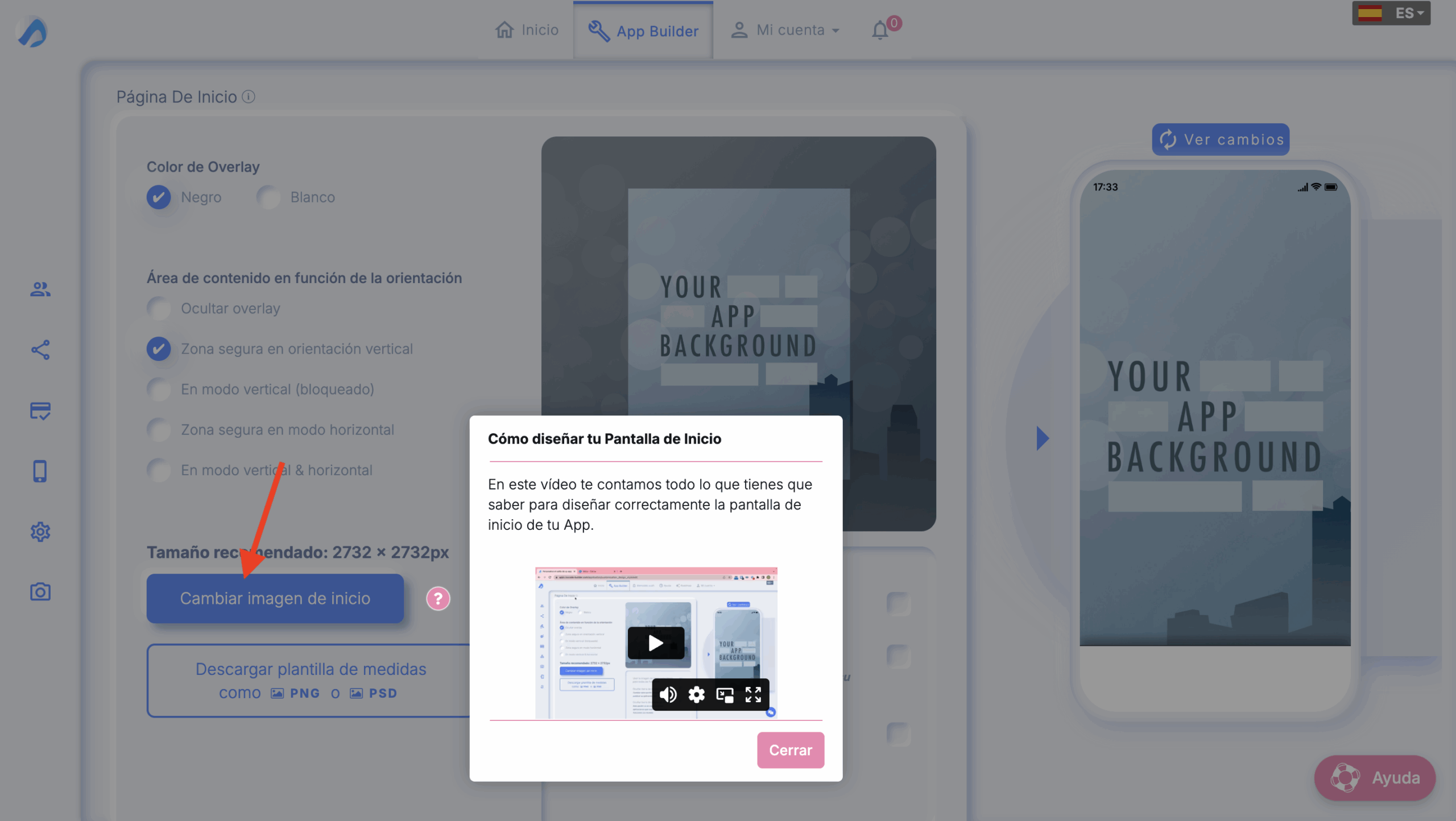Image resolution: width=1456 pixels, height=821 pixels.
Task: Click the camera icon in sidebar
Action: (40, 592)
